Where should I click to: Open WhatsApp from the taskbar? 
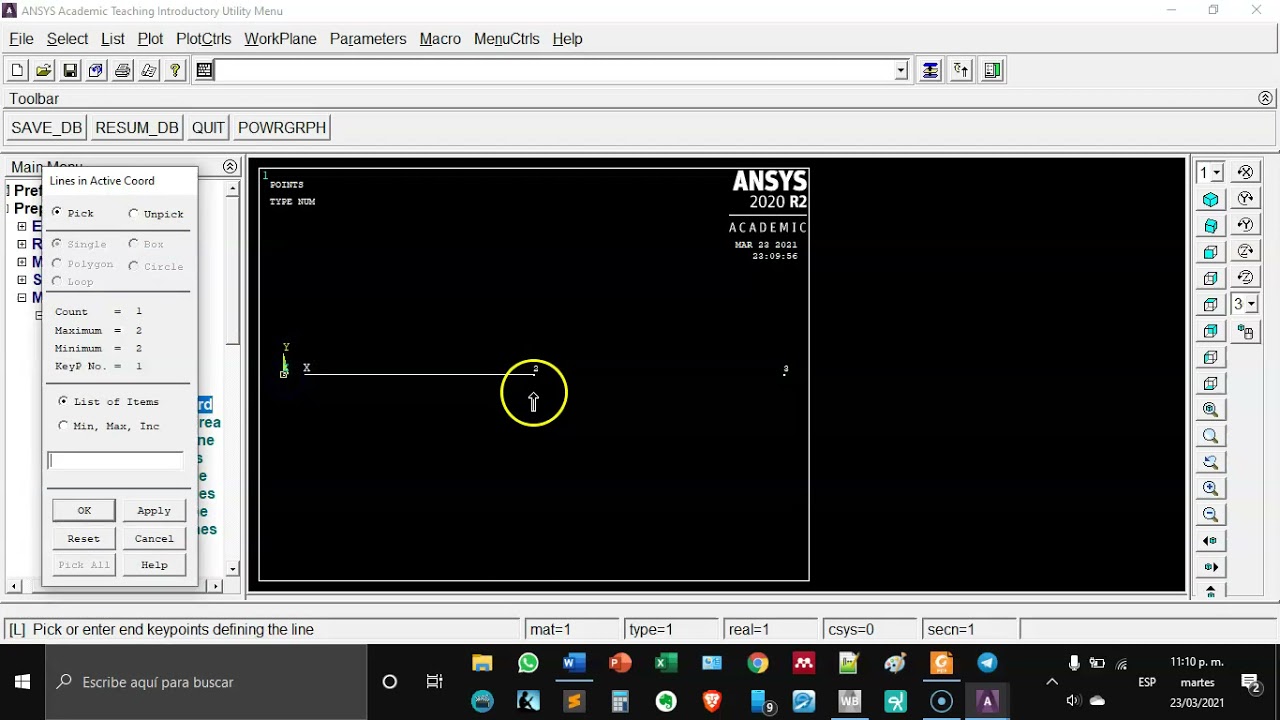coord(528,663)
